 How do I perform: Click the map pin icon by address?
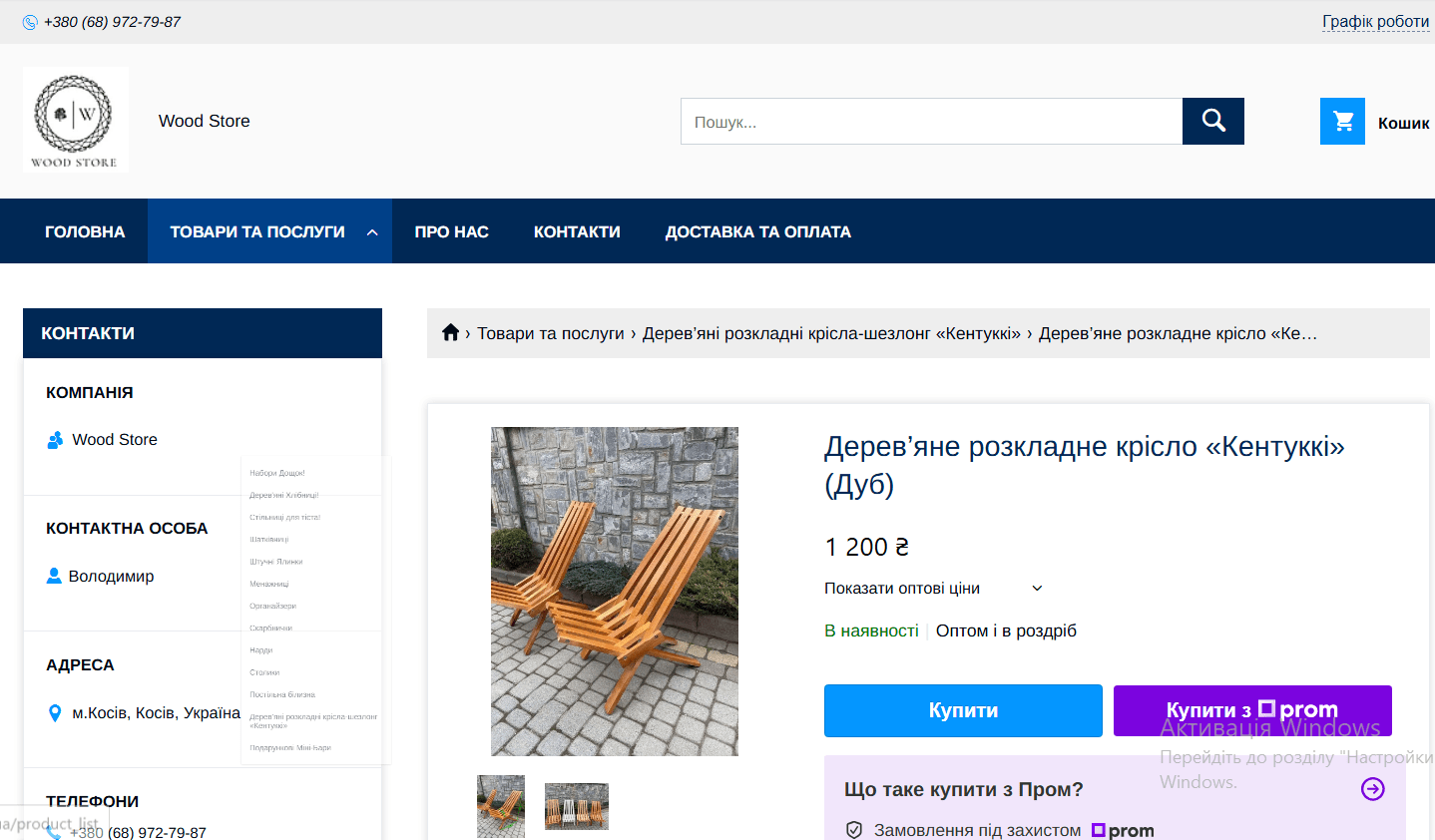[x=55, y=713]
